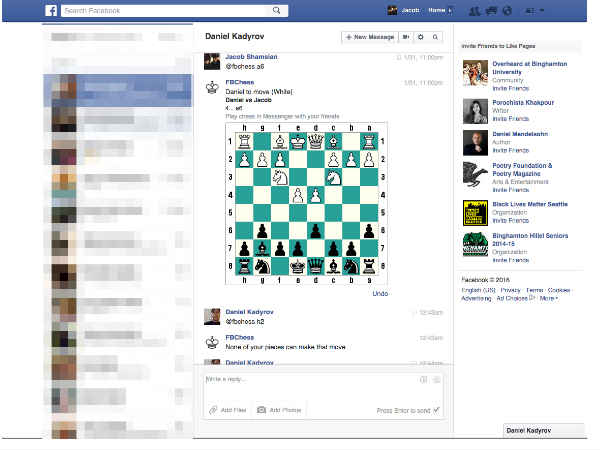Go to Home in the top bar
The width and height of the screenshot is (600, 450).
tap(437, 10)
